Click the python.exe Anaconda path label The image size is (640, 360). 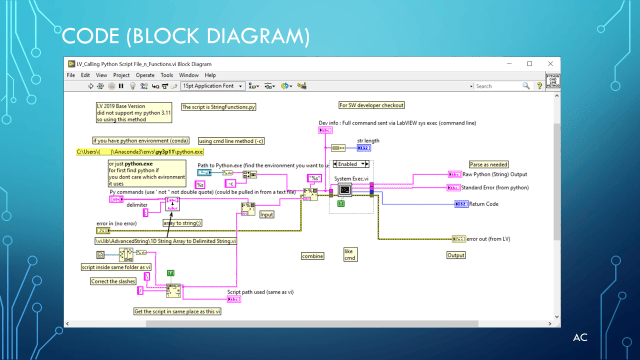point(140,152)
